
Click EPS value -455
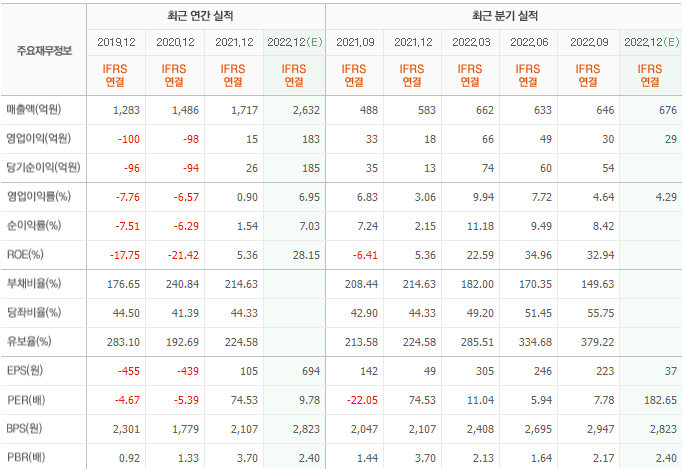pyautogui.click(x=129, y=371)
